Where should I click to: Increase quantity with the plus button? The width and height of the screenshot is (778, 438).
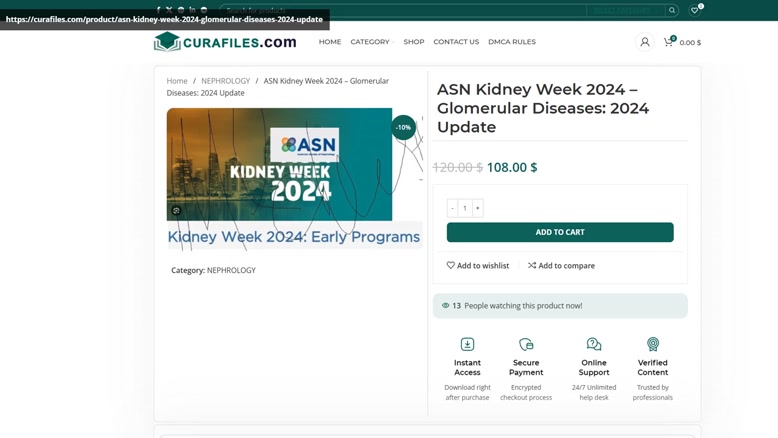[477, 208]
